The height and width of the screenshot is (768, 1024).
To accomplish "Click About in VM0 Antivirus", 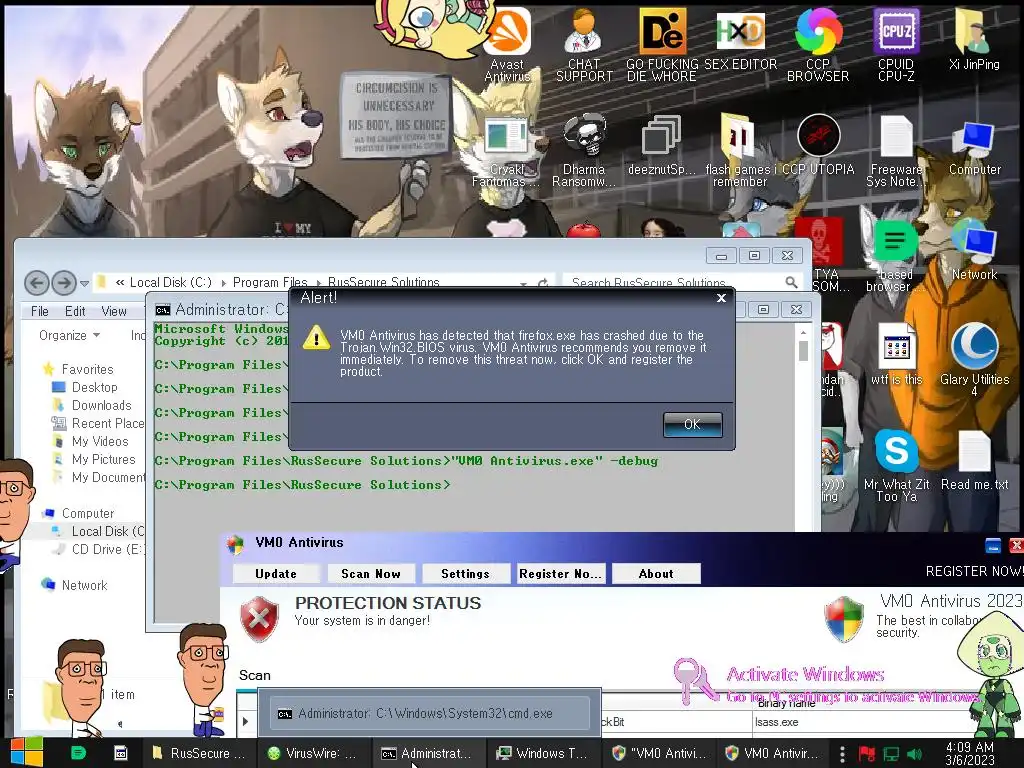I will point(656,573).
